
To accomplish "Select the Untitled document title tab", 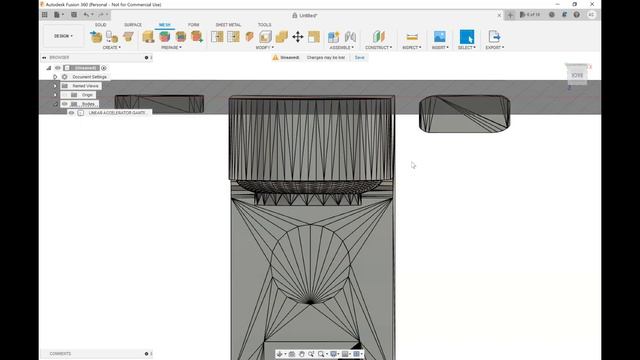I will pyautogui.click(x=305, y=16).
